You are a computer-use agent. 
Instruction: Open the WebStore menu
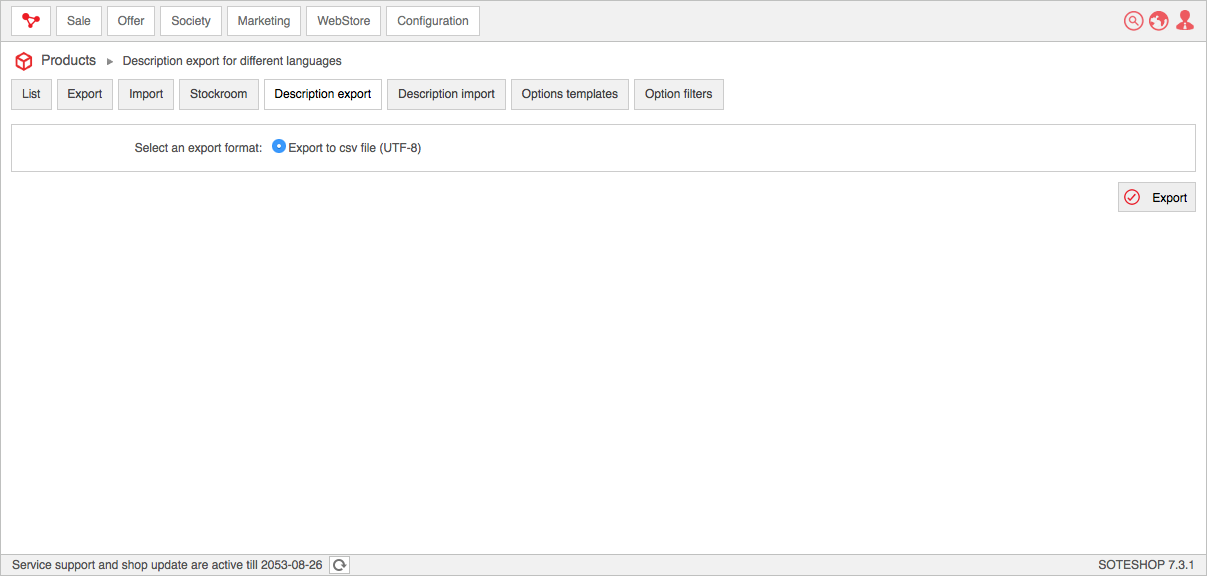[344, 21]
